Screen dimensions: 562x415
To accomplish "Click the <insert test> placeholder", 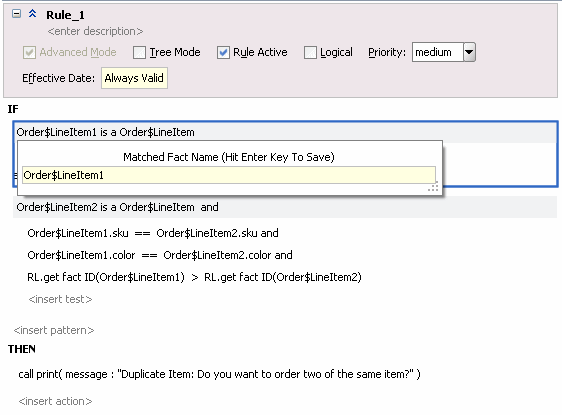I will [60, 299].
